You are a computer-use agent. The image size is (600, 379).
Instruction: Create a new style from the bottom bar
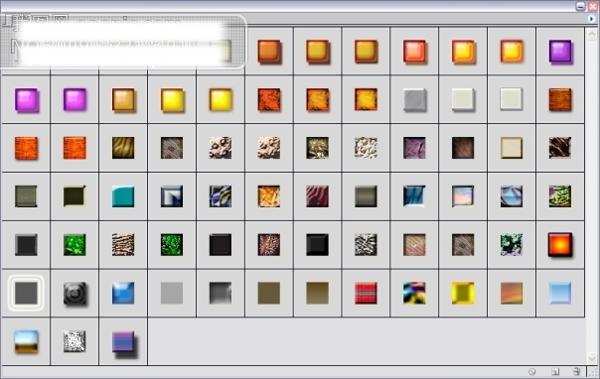point(555,372)
